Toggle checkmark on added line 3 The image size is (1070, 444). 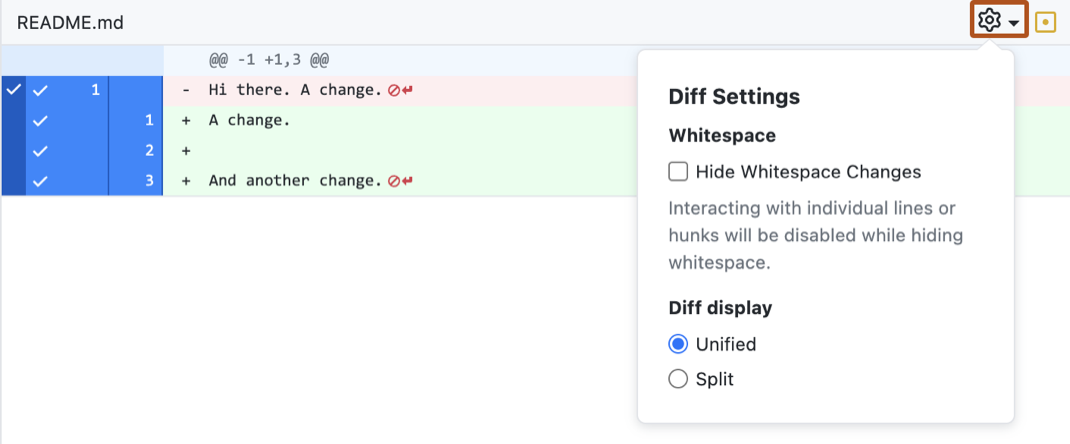click(x=40, y=181)
